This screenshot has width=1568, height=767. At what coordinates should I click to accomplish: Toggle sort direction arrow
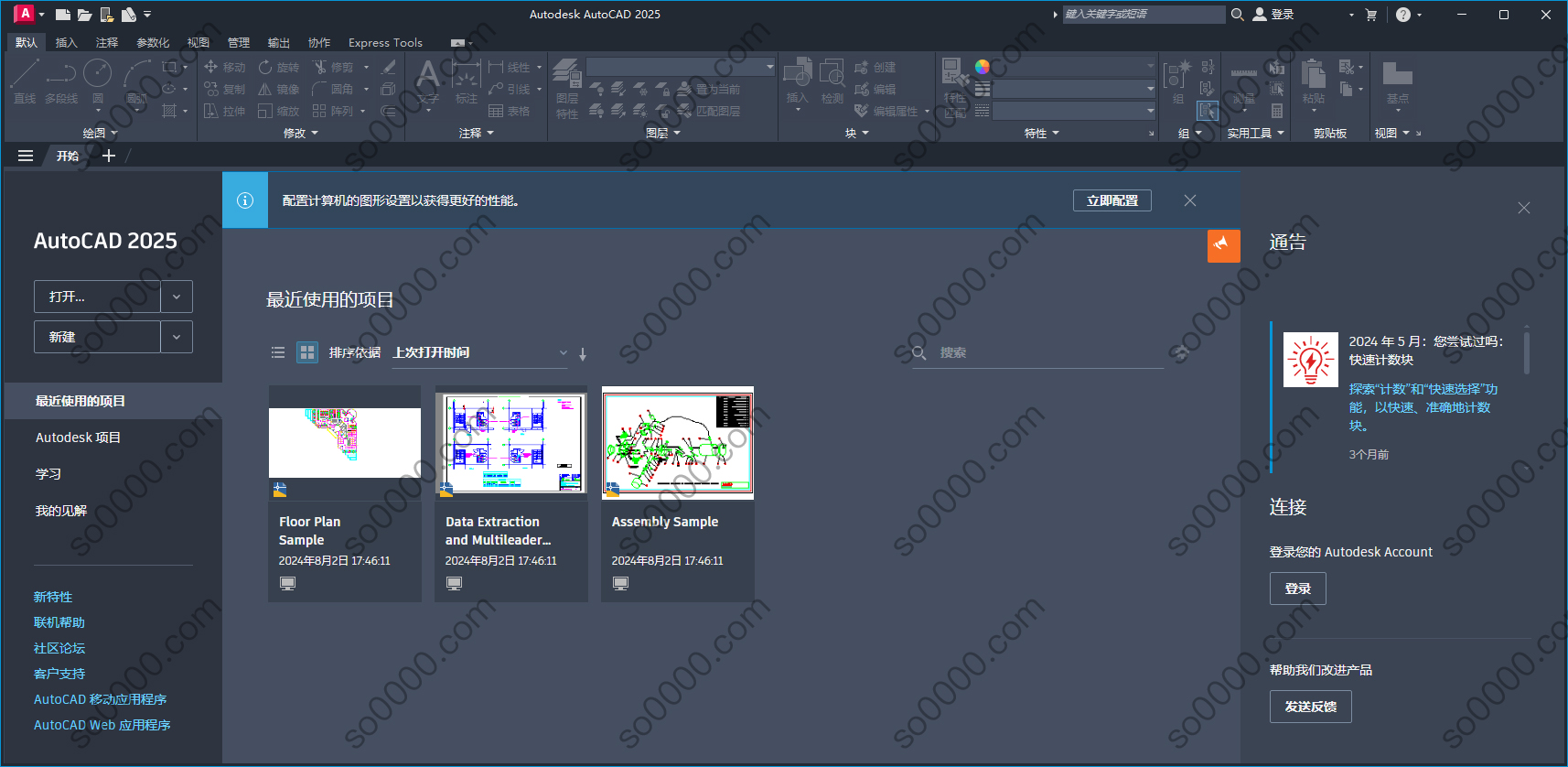[583, 353]
